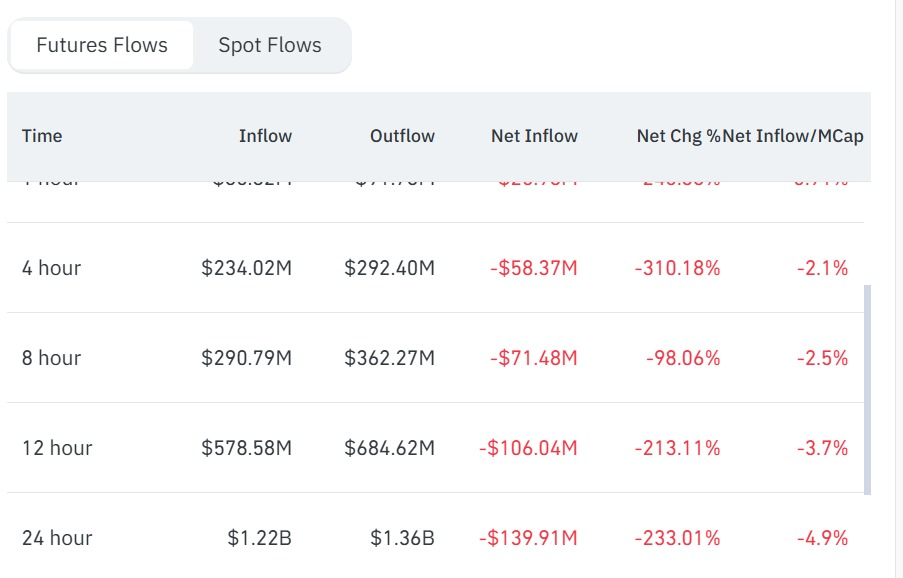Click the Outflow column header
Image resolution: width=903 pixels, height=578 pixels.
[x=402, y=136]
